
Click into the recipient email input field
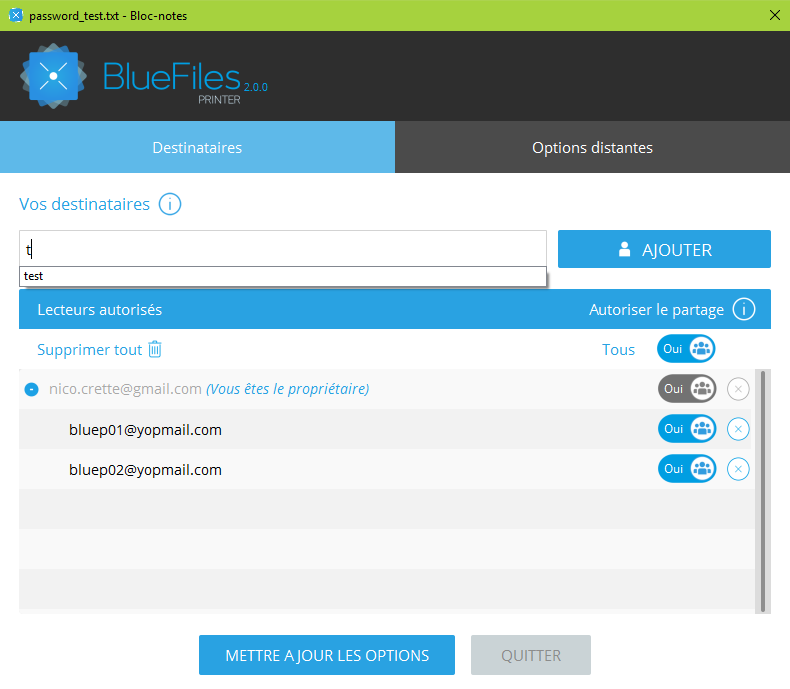pos(283,249)
